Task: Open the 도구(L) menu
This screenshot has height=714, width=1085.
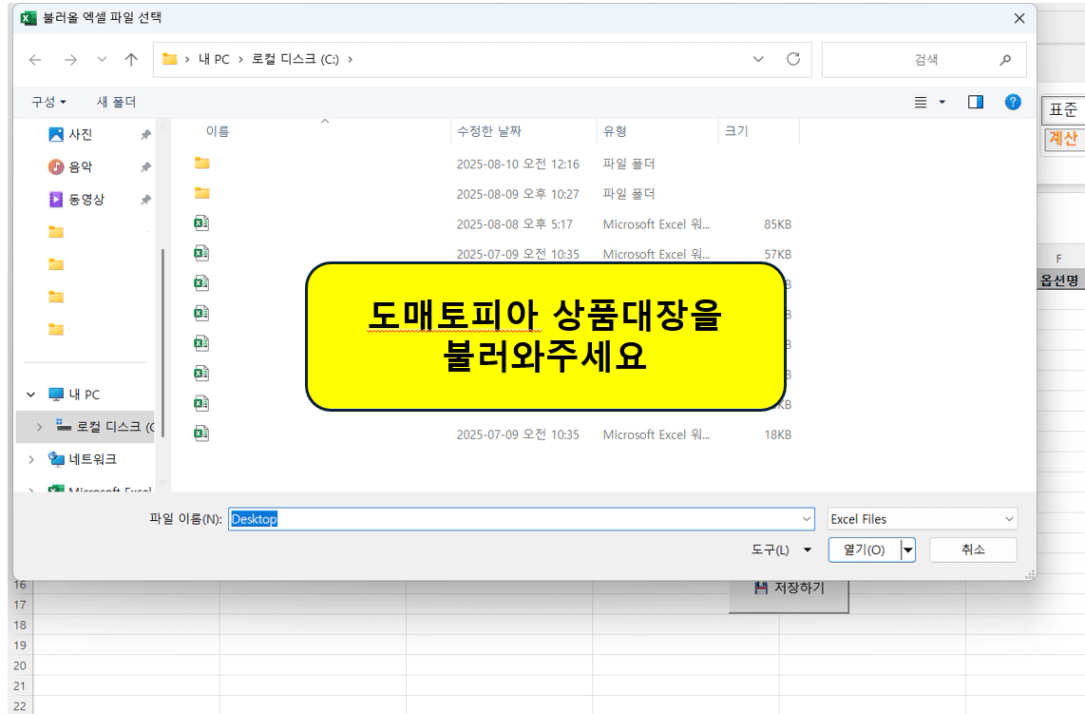Action: (781, 550)
